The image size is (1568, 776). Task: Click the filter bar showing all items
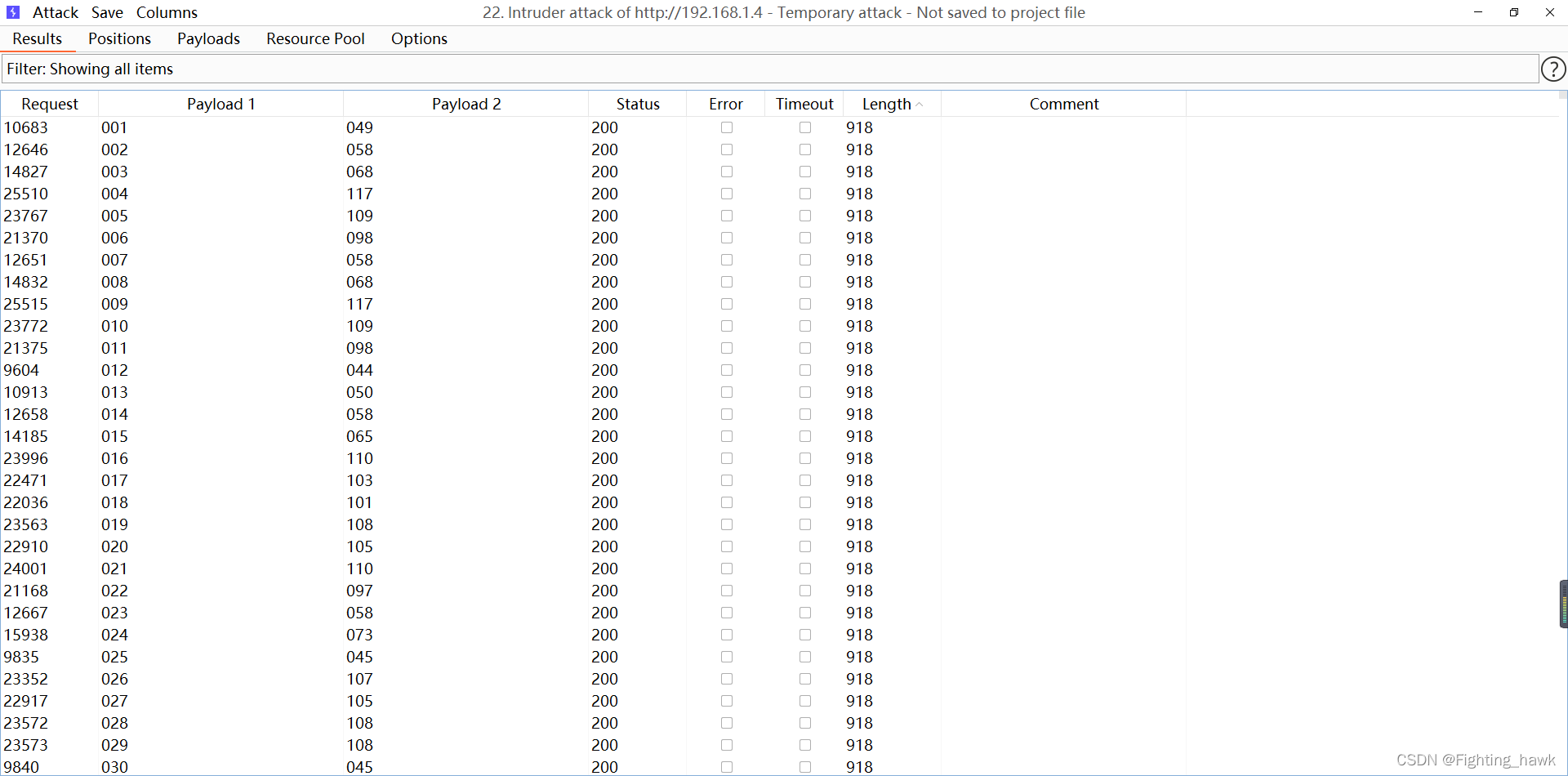coord(770,69)
